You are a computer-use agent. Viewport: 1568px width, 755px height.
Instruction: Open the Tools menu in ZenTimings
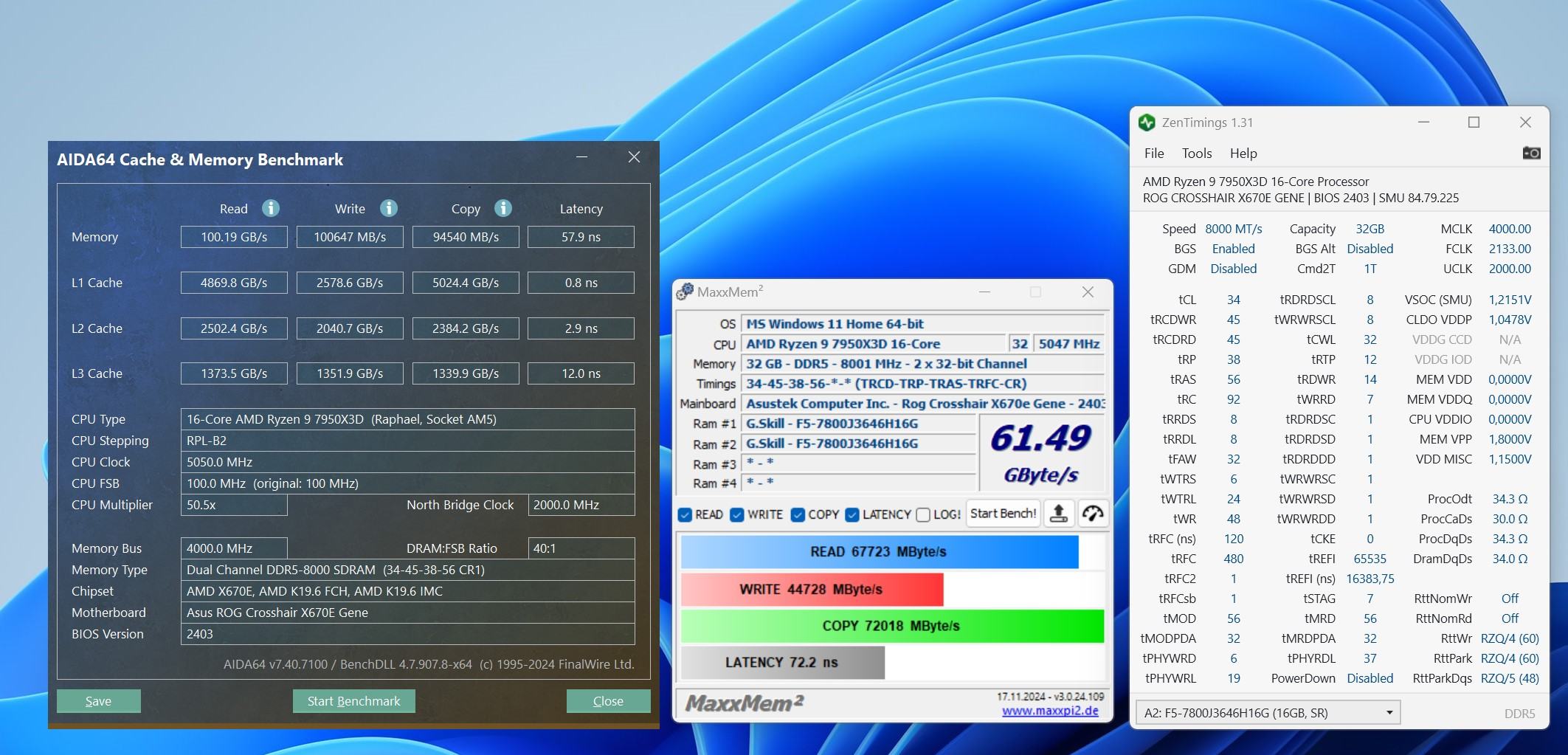pos(1197,154)
